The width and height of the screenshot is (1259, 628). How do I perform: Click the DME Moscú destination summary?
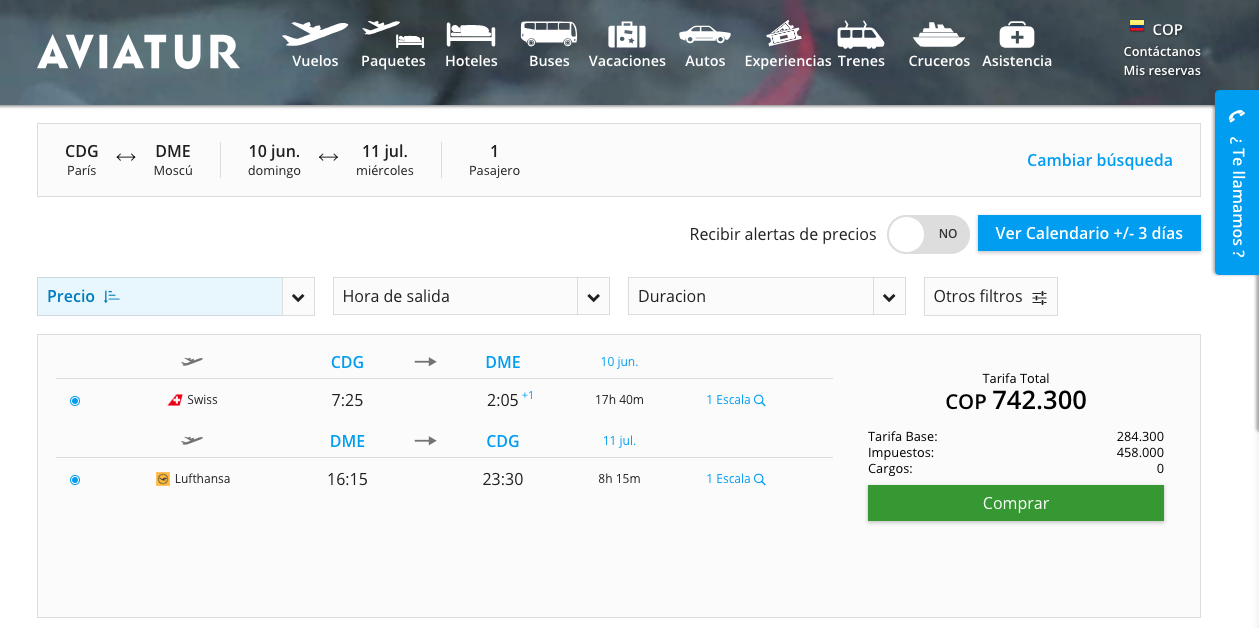click(173, 160)
